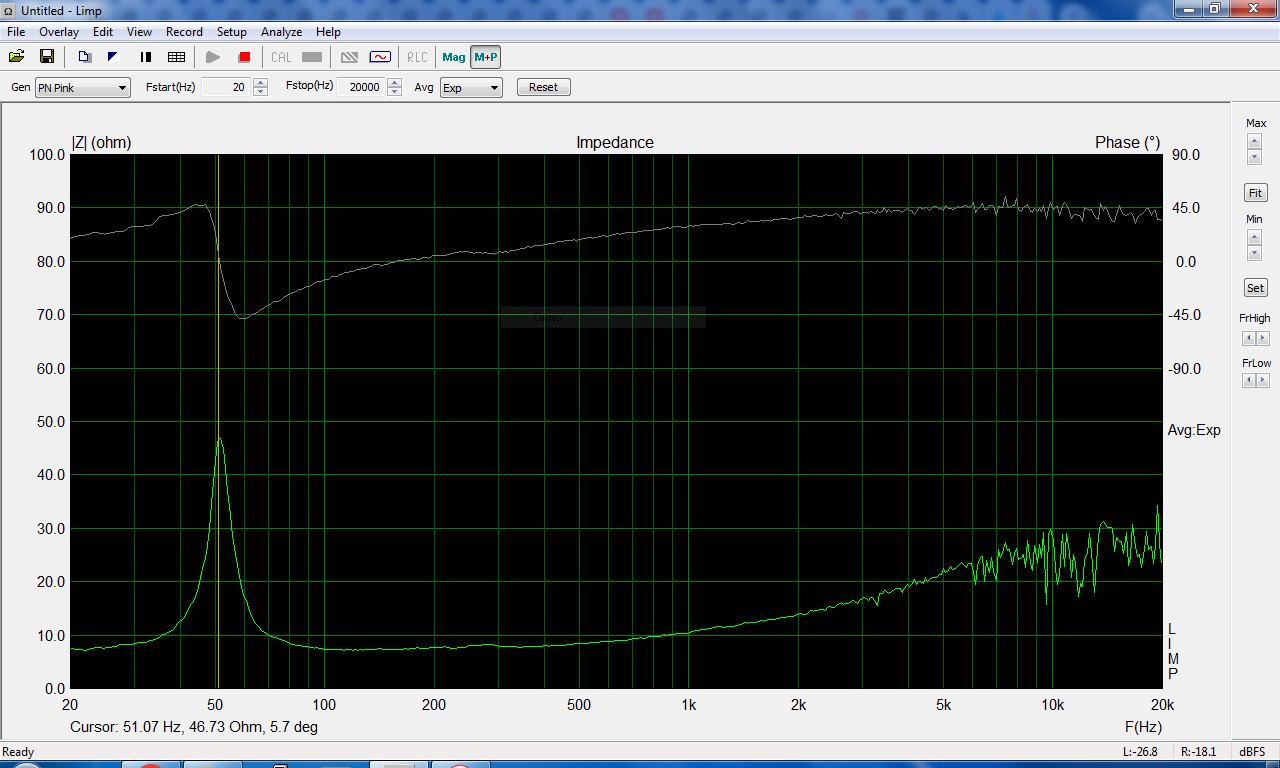1280x768 pixels.
Task: Click the R:-18.1 level in status bar
Action: coord(1198,752)
